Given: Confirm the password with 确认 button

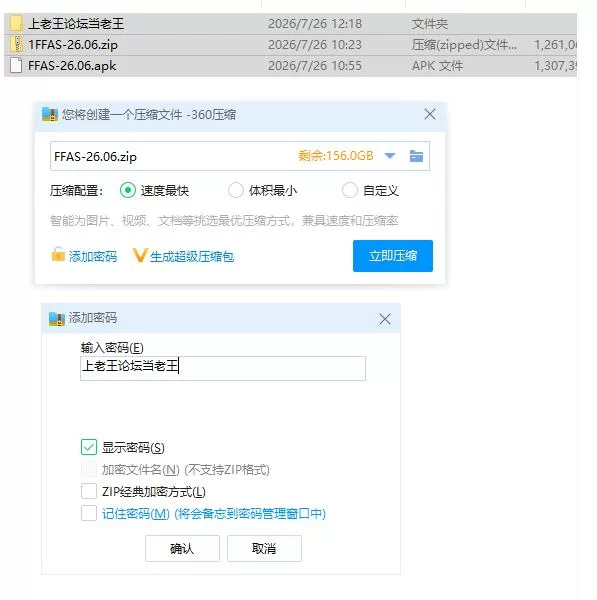Looking at the screenshot, I should click(x=182, y=548).
